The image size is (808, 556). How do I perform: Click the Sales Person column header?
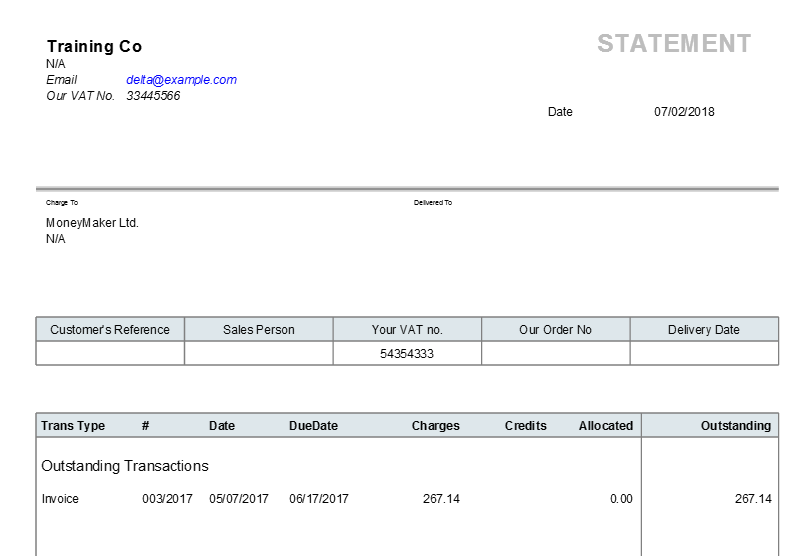click(x=259, y=330)
